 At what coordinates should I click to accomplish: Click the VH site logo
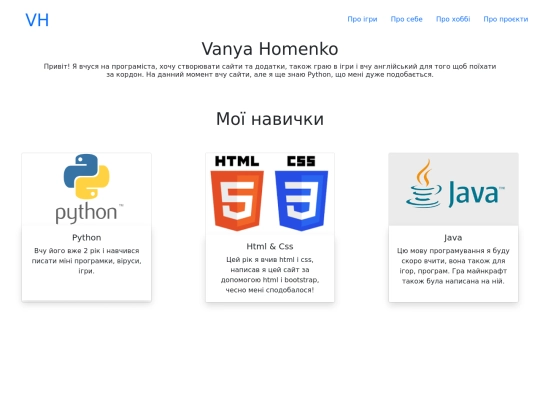37,20
